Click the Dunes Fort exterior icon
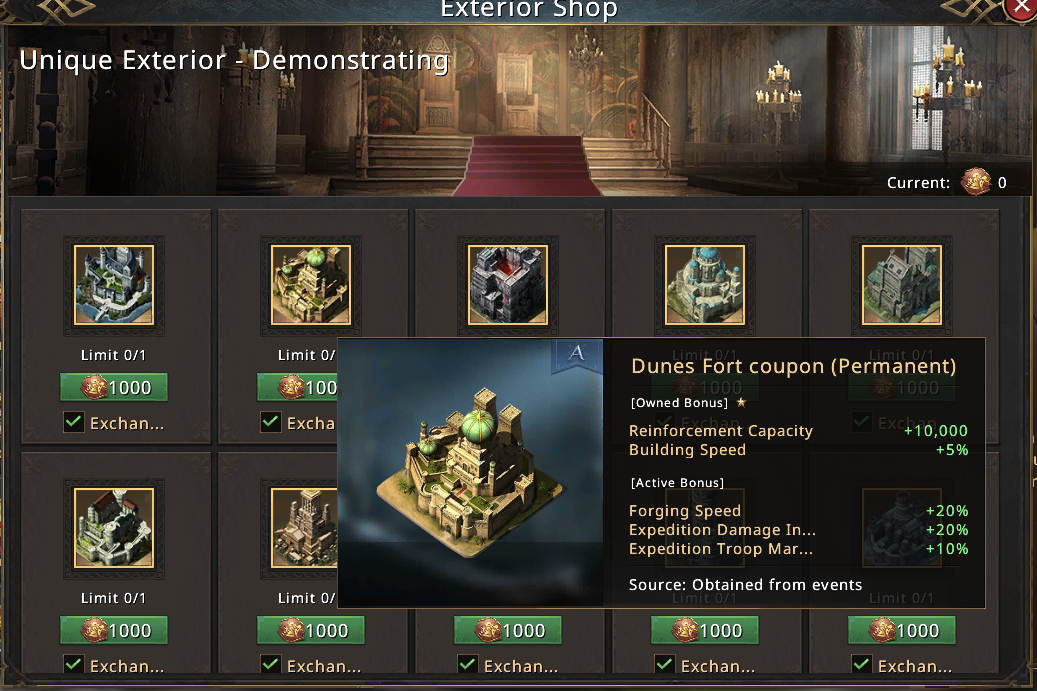Screen dimensions: 1037x691 click(310, 285)
